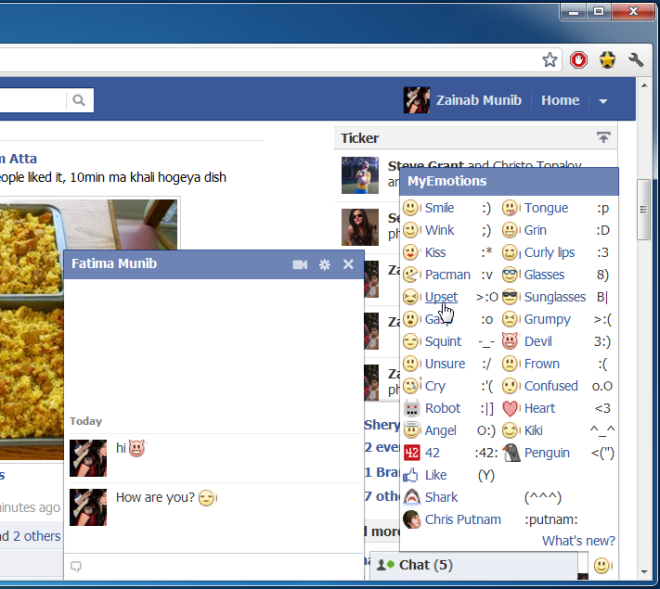
Task: Insert the 42 emoticon
Action: pos(432,453)
